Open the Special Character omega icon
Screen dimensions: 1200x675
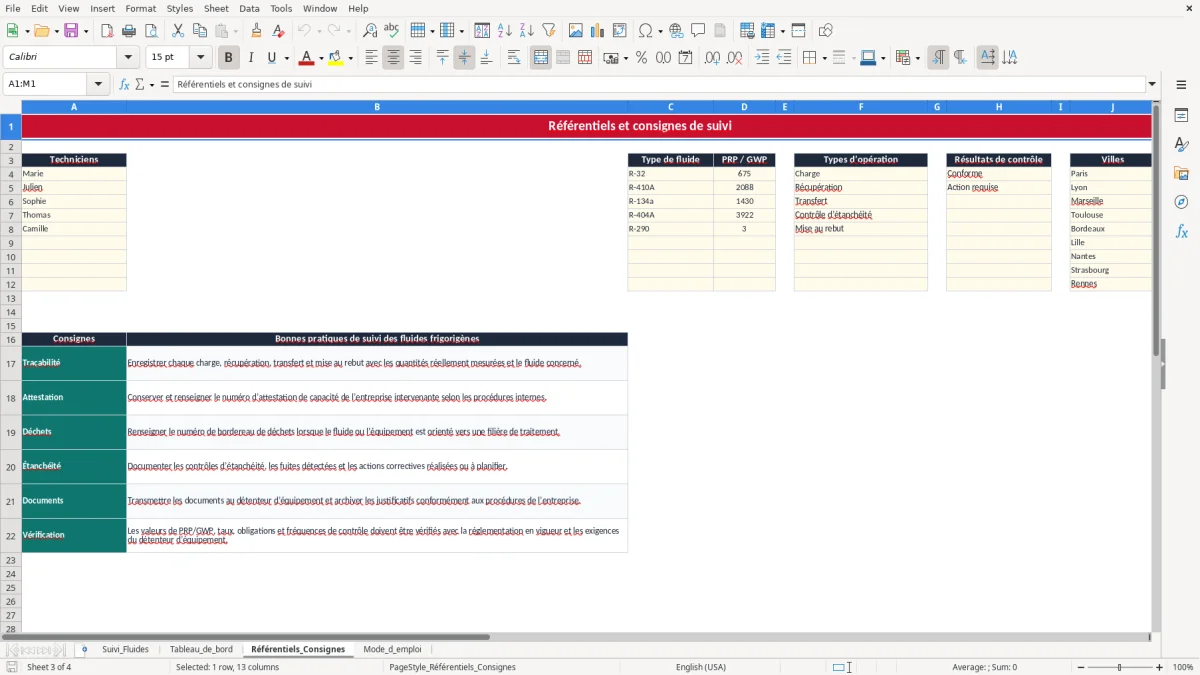(x=645, y=31)
